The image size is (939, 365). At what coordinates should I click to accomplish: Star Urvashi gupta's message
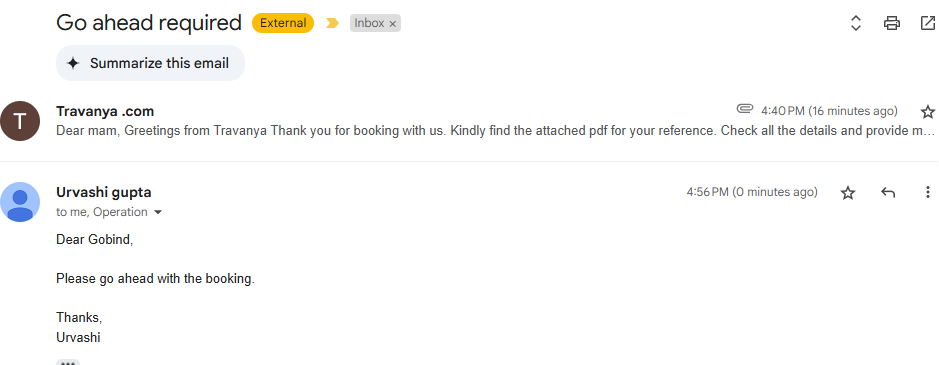point(847,192)
